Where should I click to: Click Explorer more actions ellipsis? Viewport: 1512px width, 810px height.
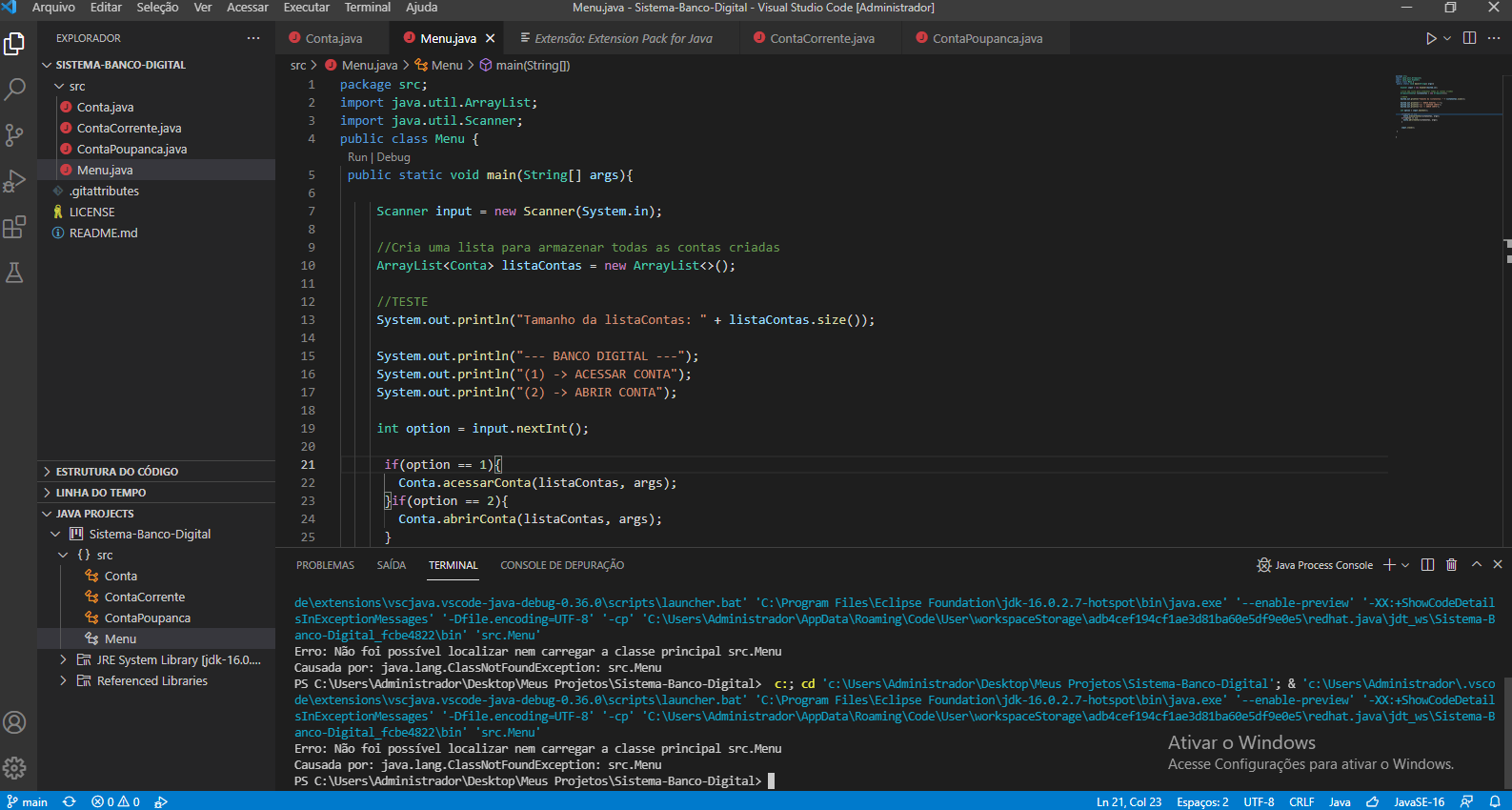coord(253,38)
